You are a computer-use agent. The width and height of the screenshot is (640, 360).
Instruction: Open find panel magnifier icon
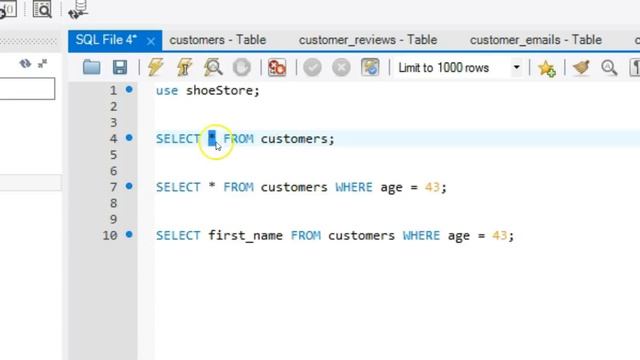[609, 67]
